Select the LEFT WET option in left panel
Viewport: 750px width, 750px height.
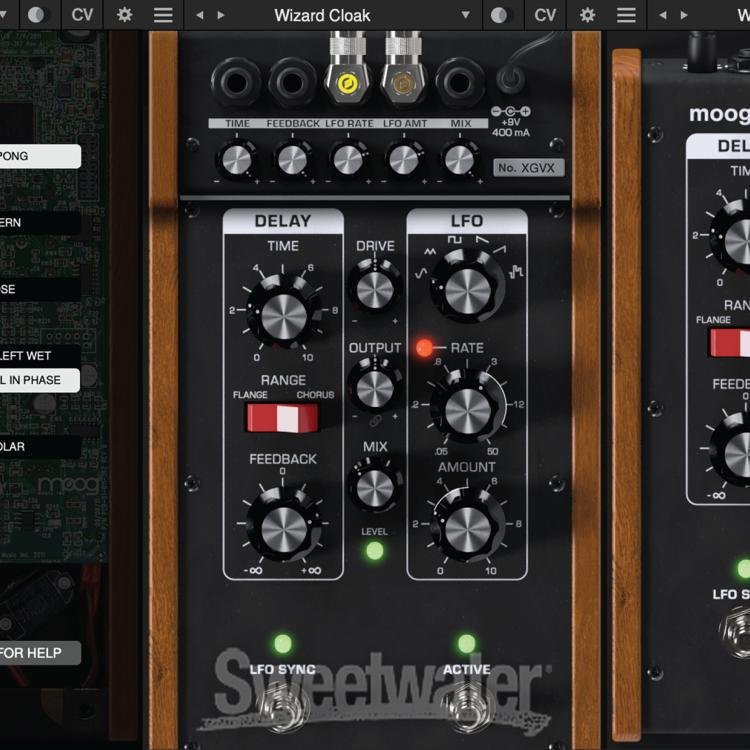click(x=40, y=356)
